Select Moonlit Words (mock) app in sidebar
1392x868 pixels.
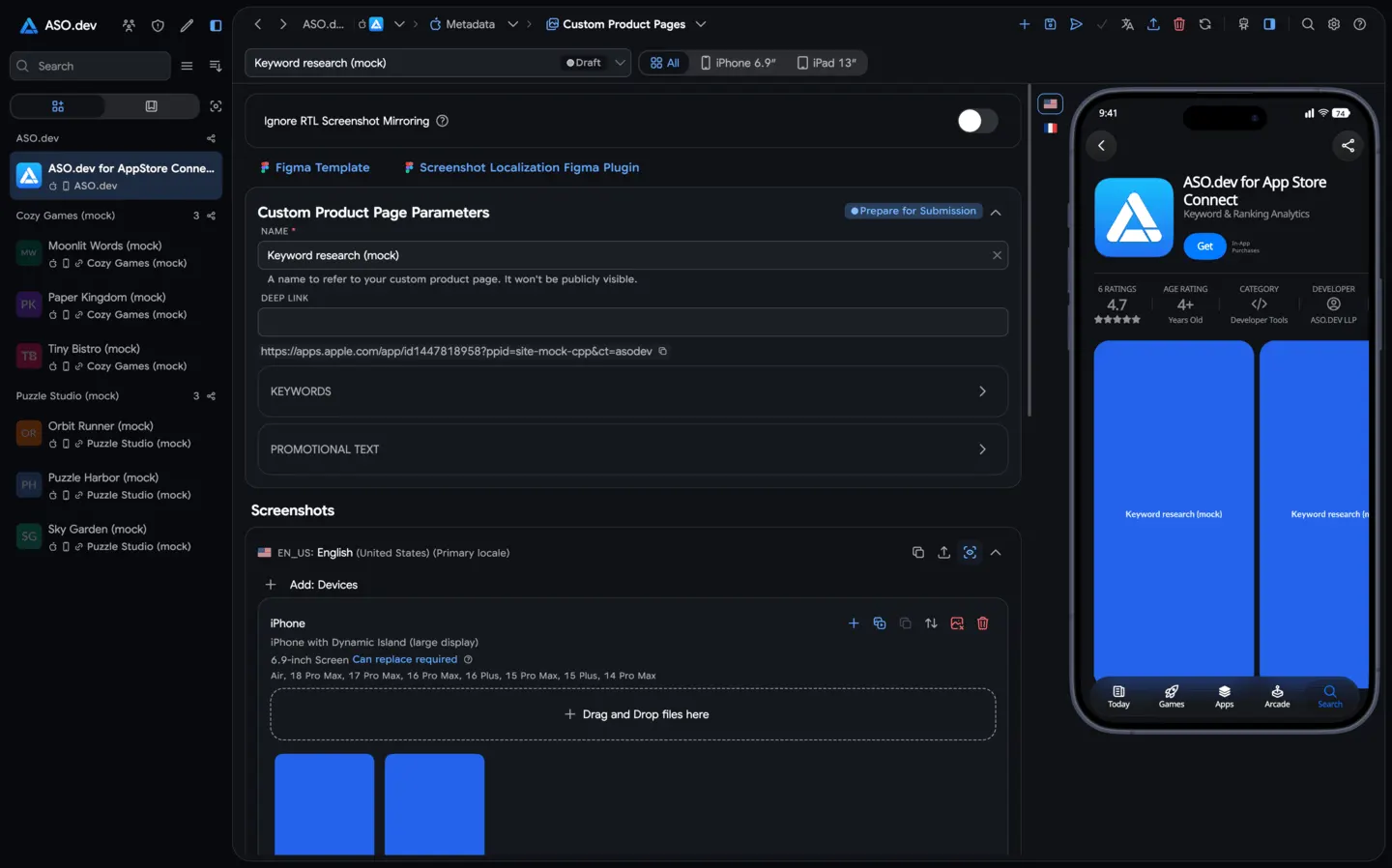click(116, 254)
